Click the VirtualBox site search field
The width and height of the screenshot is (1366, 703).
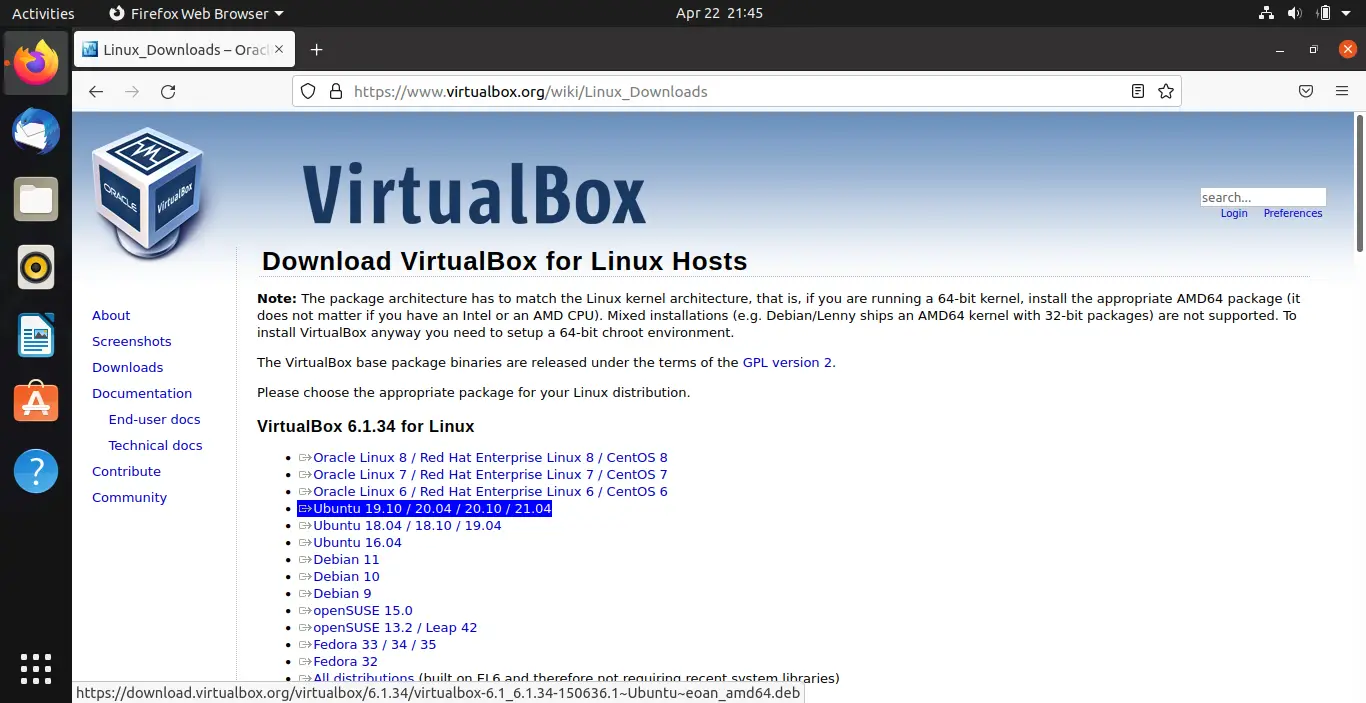1263,197
